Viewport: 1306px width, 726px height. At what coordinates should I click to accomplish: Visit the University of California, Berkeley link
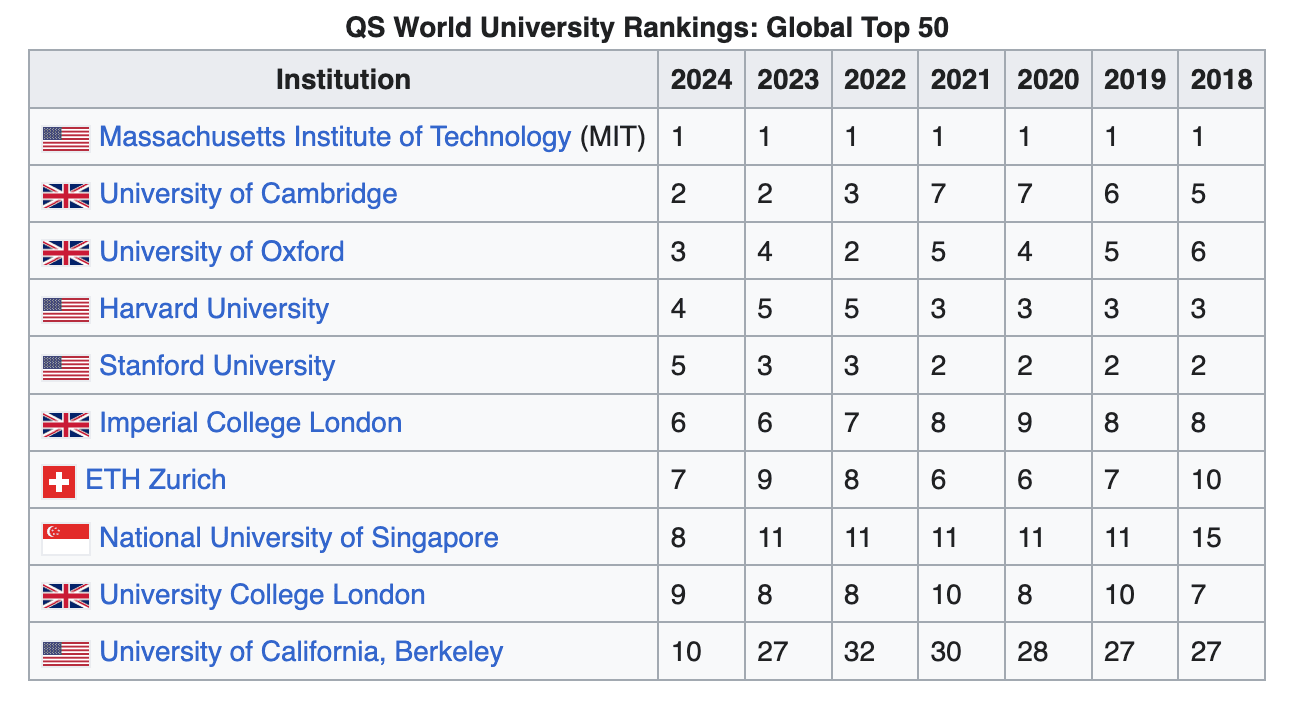301,652
